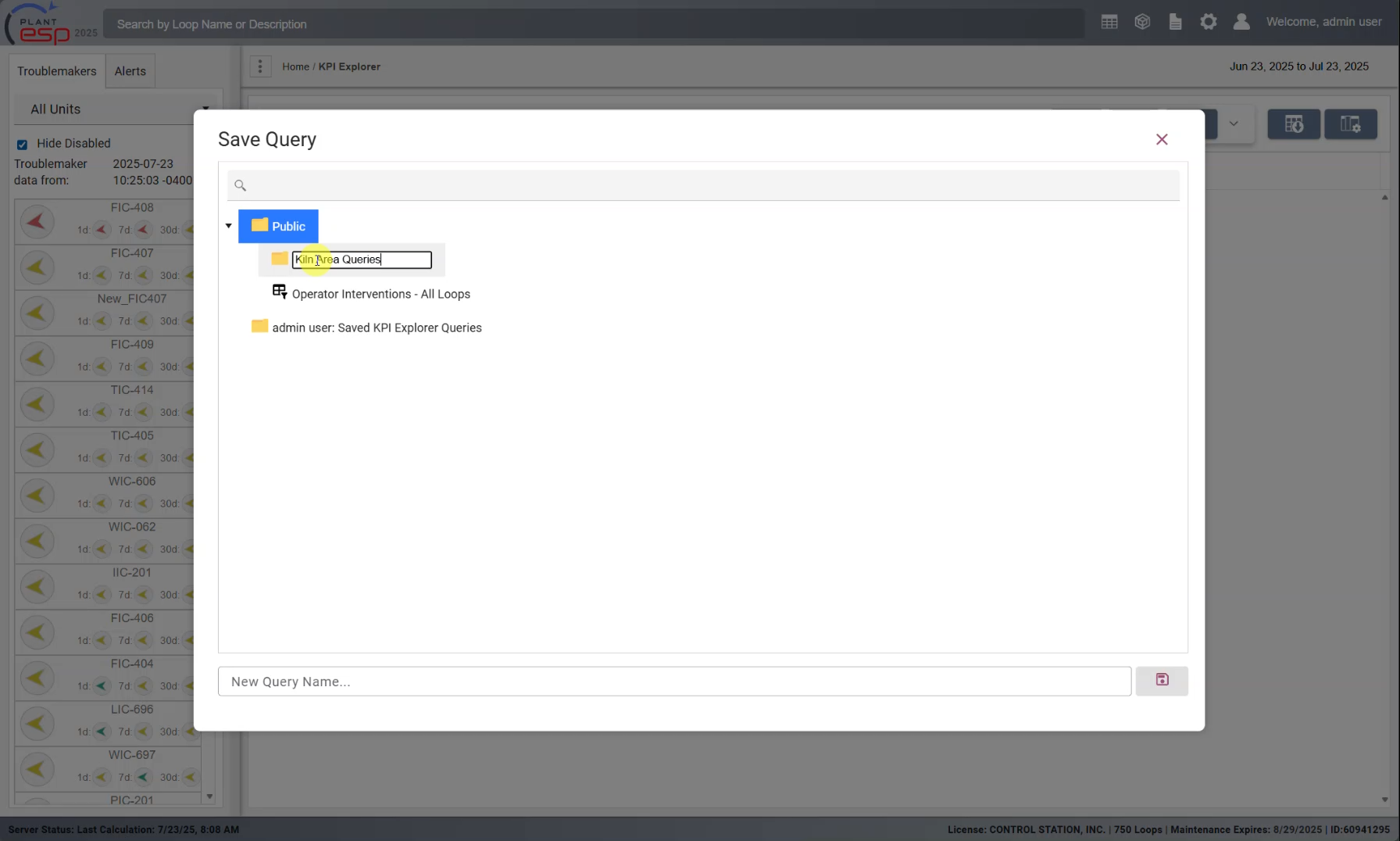The image size is (1400, 841).
Task: Go to Home breadcrumb link
Action: pos(296,66)
